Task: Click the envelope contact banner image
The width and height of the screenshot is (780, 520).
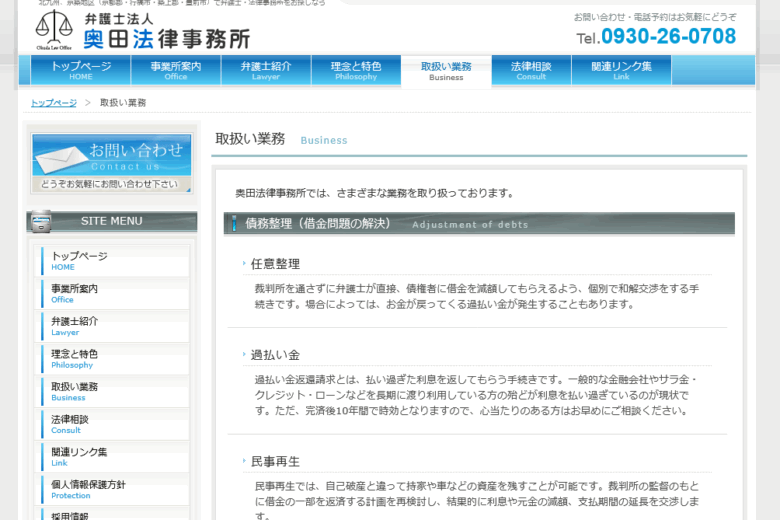Action: [x=111, y=163]
